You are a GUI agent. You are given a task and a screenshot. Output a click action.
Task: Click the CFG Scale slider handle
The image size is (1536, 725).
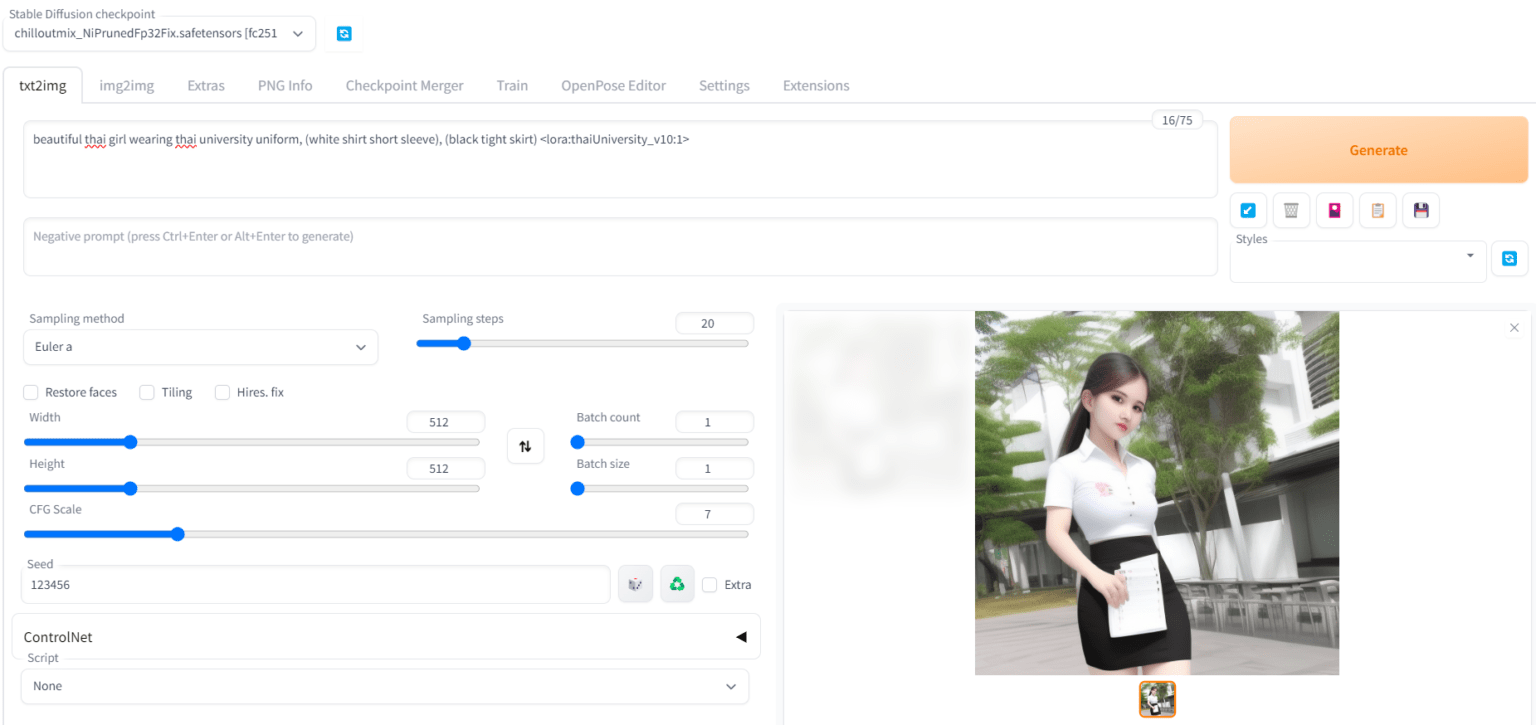pos(177,534)
